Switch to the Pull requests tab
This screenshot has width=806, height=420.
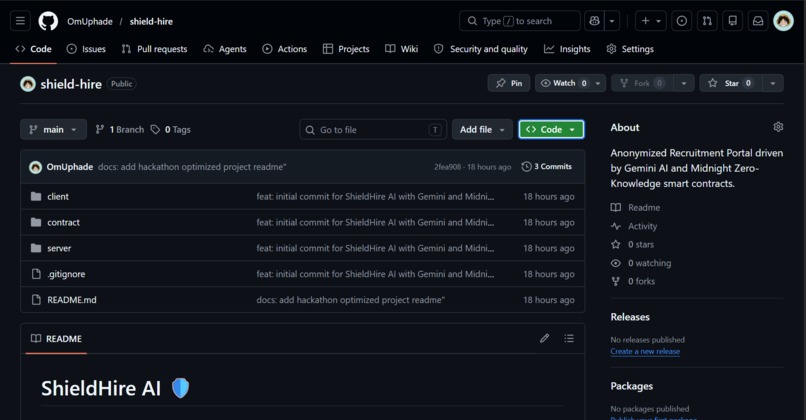(154, 49)
